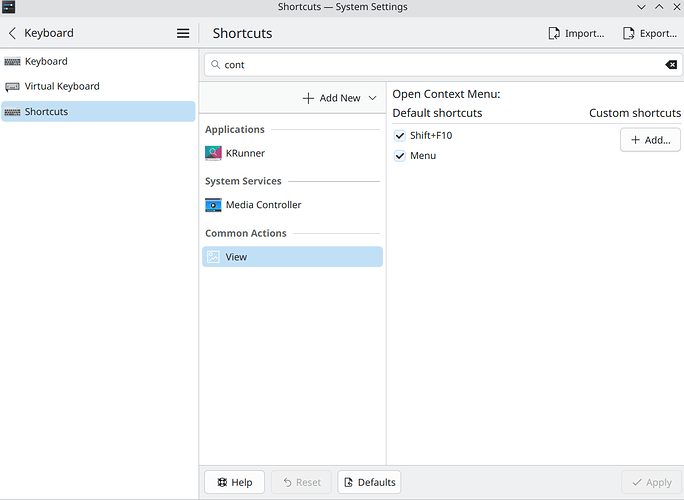
Task: Select the Shortcuts sidebar entry
Action: (98, 112)
